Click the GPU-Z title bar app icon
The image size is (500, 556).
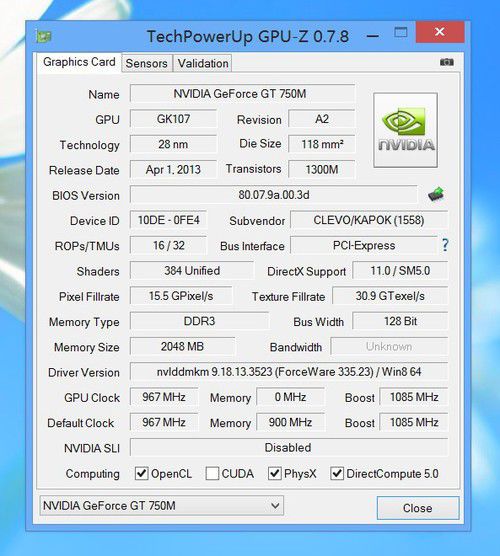coord(44,36)
